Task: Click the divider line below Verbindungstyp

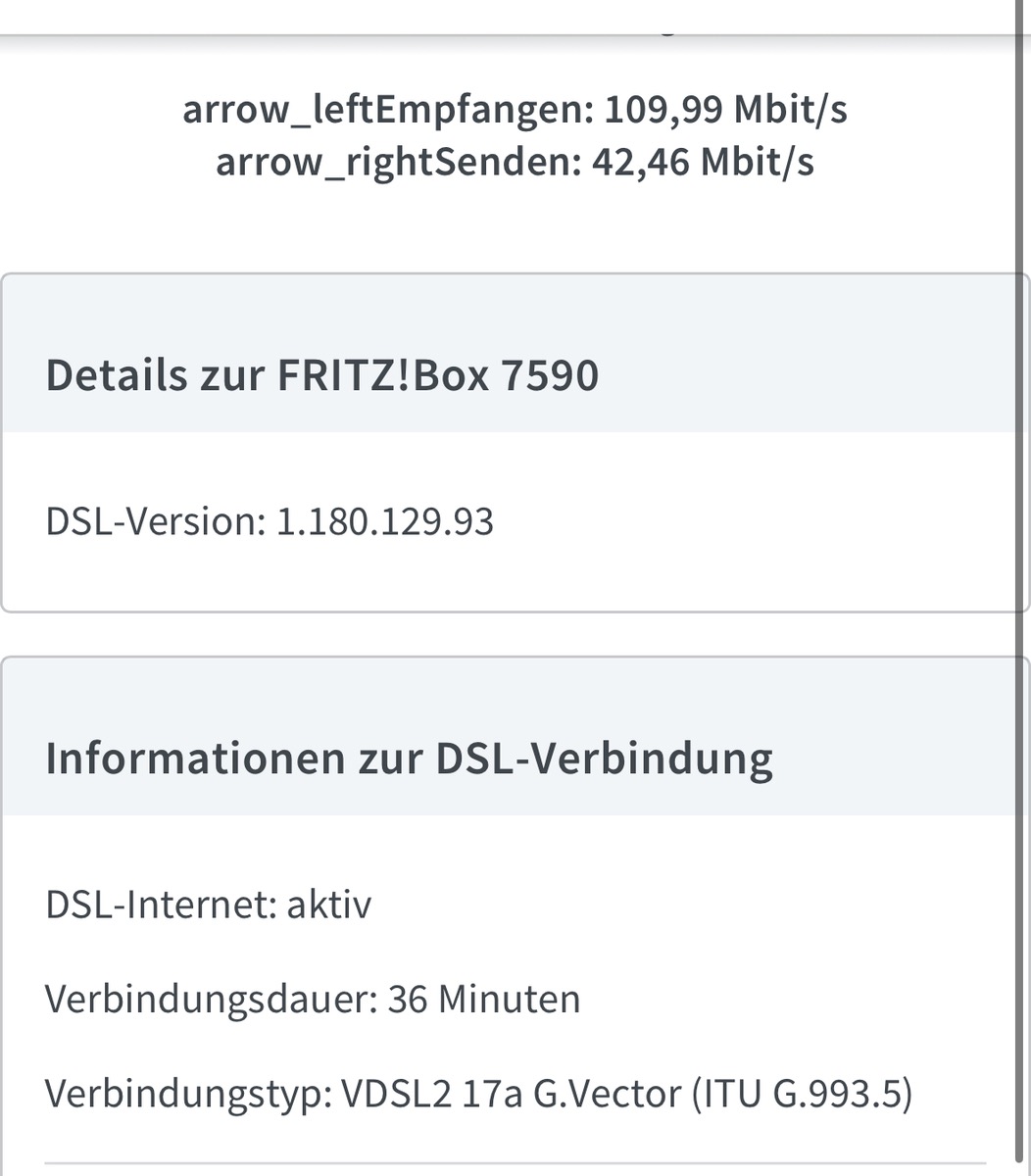Action: (510, 1164)
